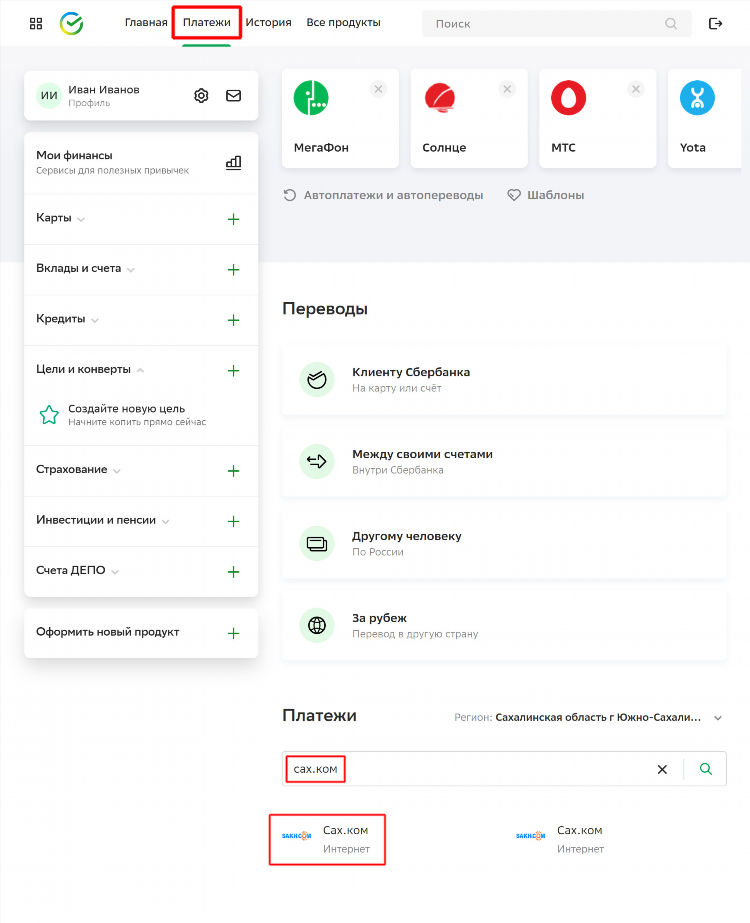Add new Кредиты with plus icon
The image size is (750, 923).
[234, 320]
